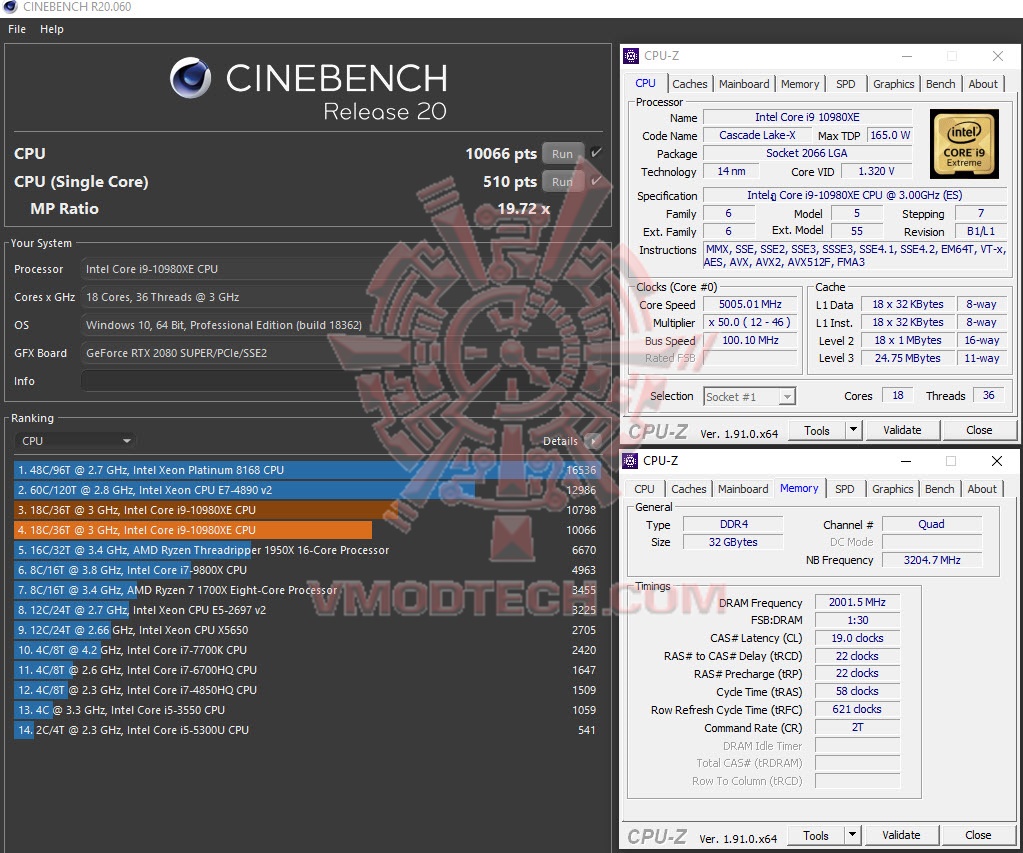Expand Tools dropdown arrow in lower CPU-Z

click(852, 835)
